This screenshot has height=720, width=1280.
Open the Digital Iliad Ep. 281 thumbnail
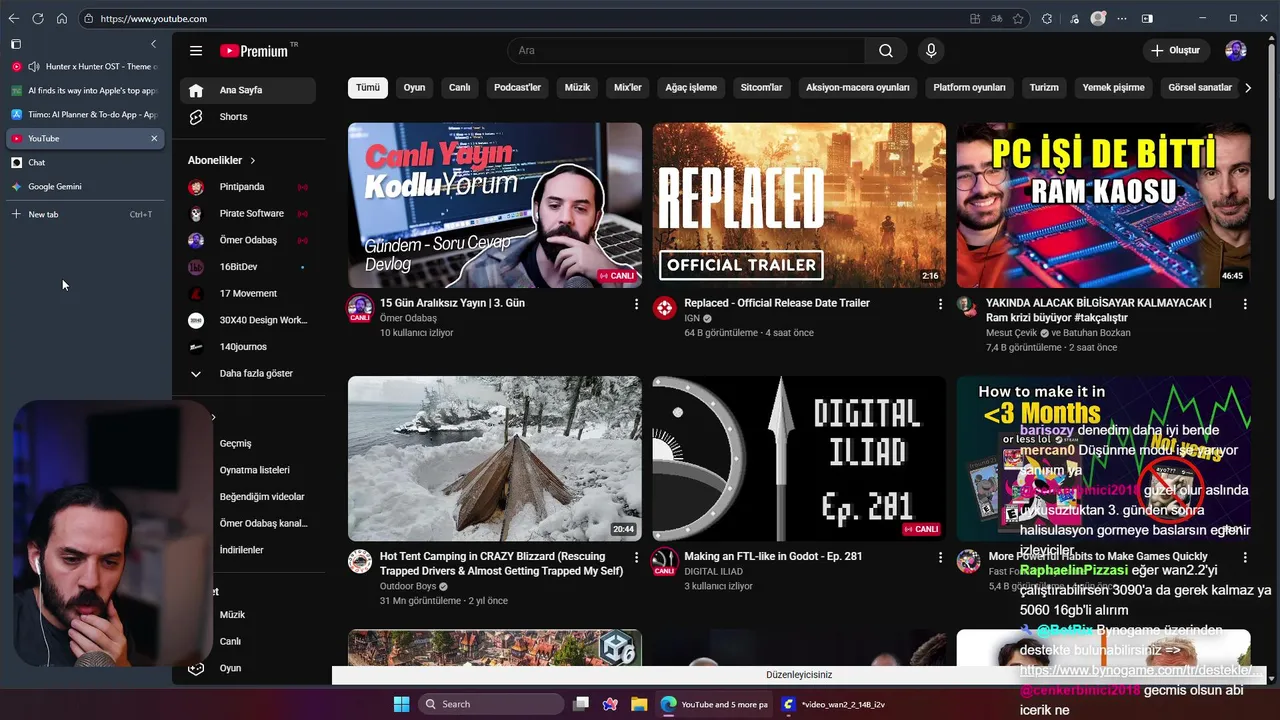(x=799, y=459)
